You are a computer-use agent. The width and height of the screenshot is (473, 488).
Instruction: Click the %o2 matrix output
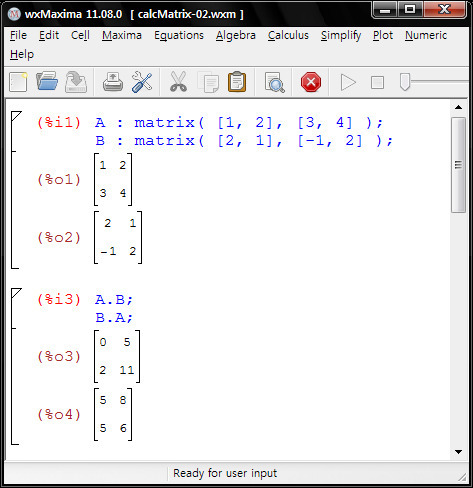tap(118, 237)
